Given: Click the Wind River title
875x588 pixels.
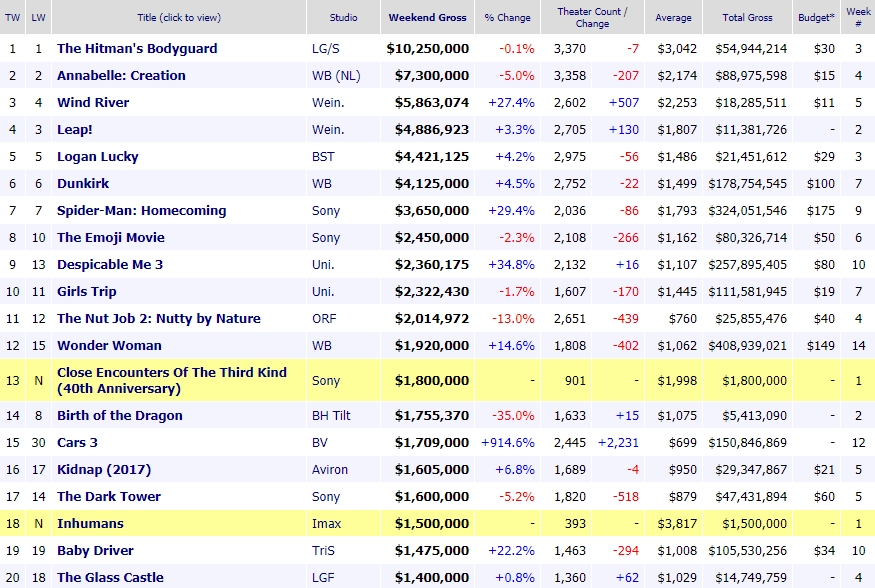Looking at the screenshot, I should coord(93,102).
